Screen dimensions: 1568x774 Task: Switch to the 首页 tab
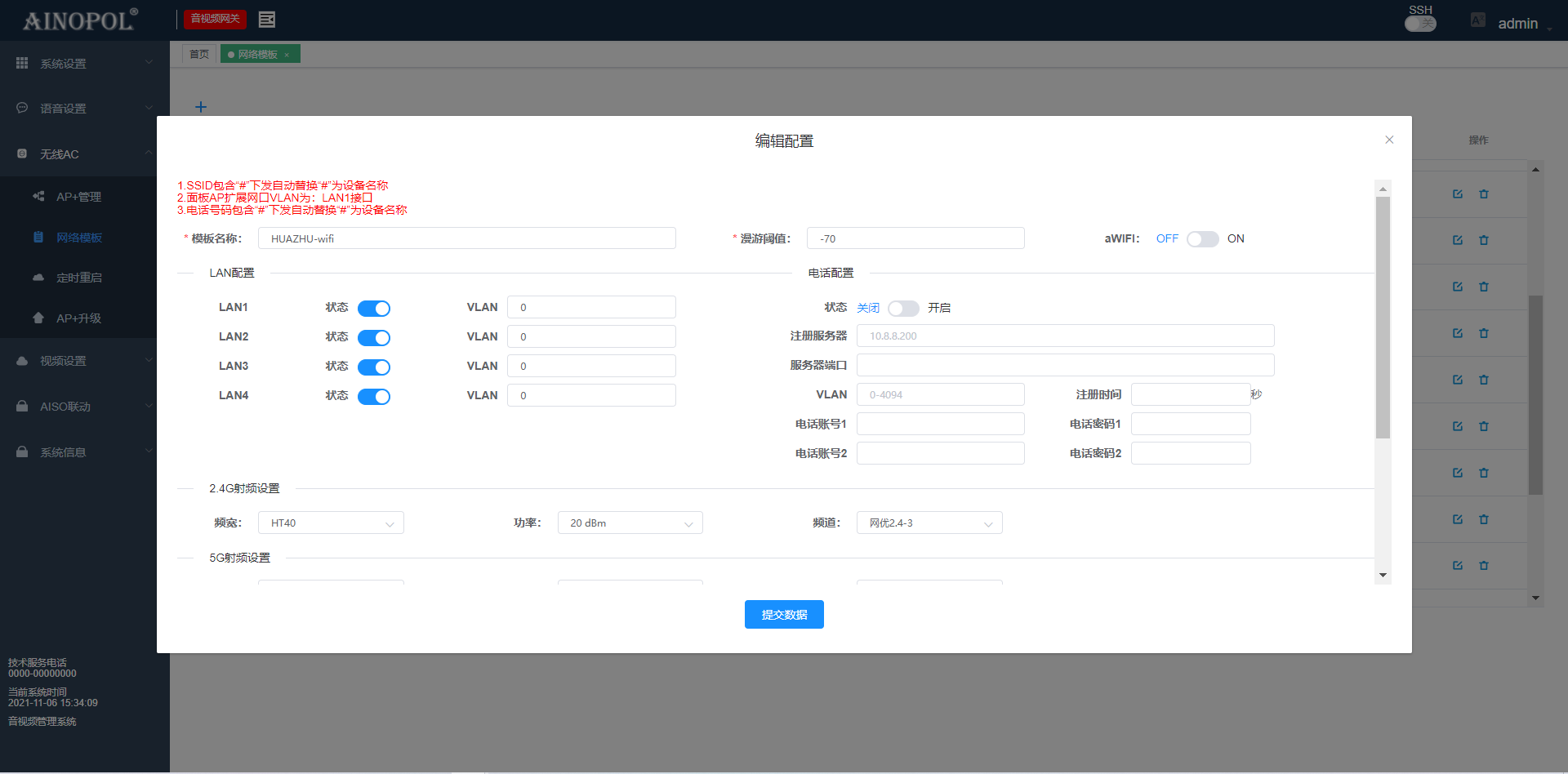pos(199,54)
